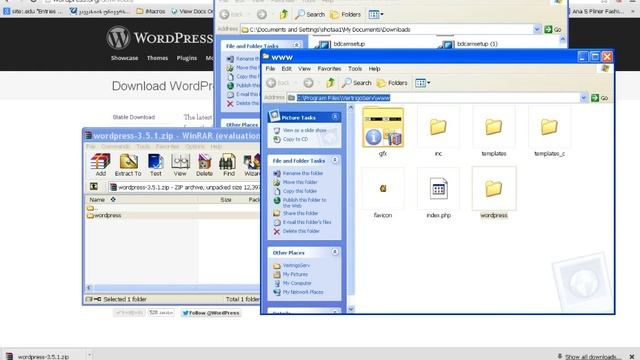Collapse the Picture Tasks panel

pos(335,117)
